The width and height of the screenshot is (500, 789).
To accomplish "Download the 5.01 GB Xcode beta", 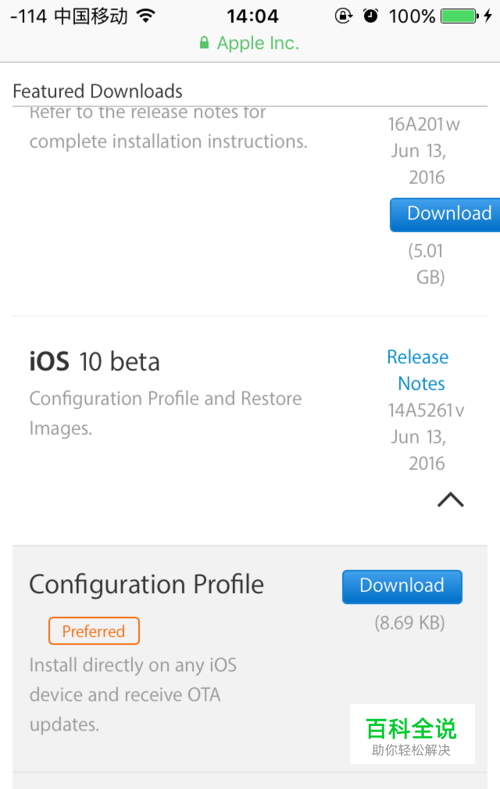I will [x=446, y=214].
